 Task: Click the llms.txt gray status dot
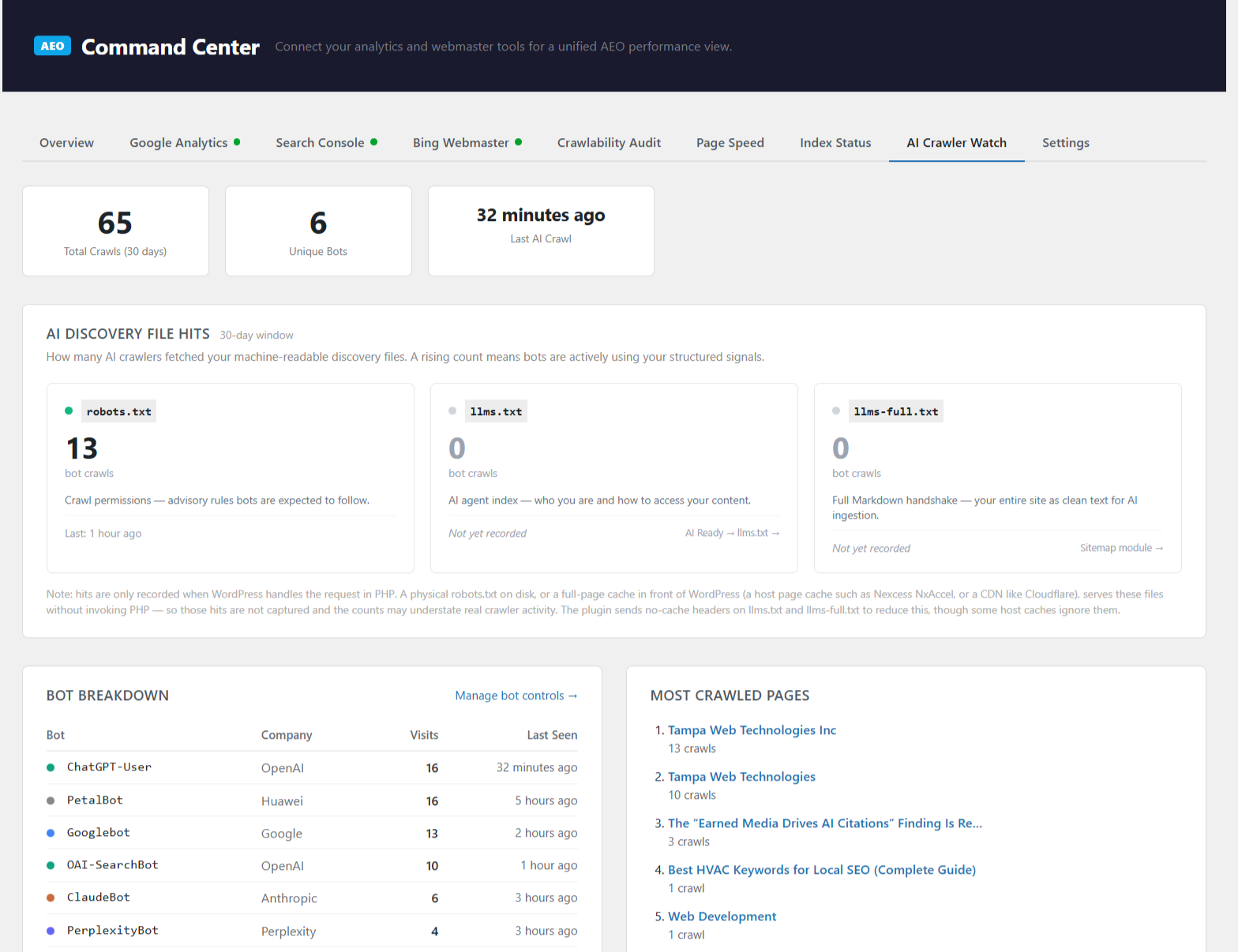tap(452, 410)
